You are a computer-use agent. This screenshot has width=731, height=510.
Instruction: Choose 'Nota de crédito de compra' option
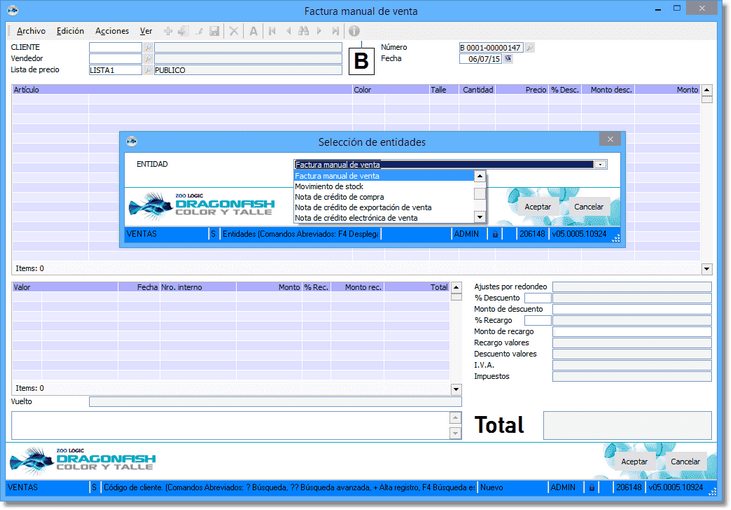pos(339,197)
